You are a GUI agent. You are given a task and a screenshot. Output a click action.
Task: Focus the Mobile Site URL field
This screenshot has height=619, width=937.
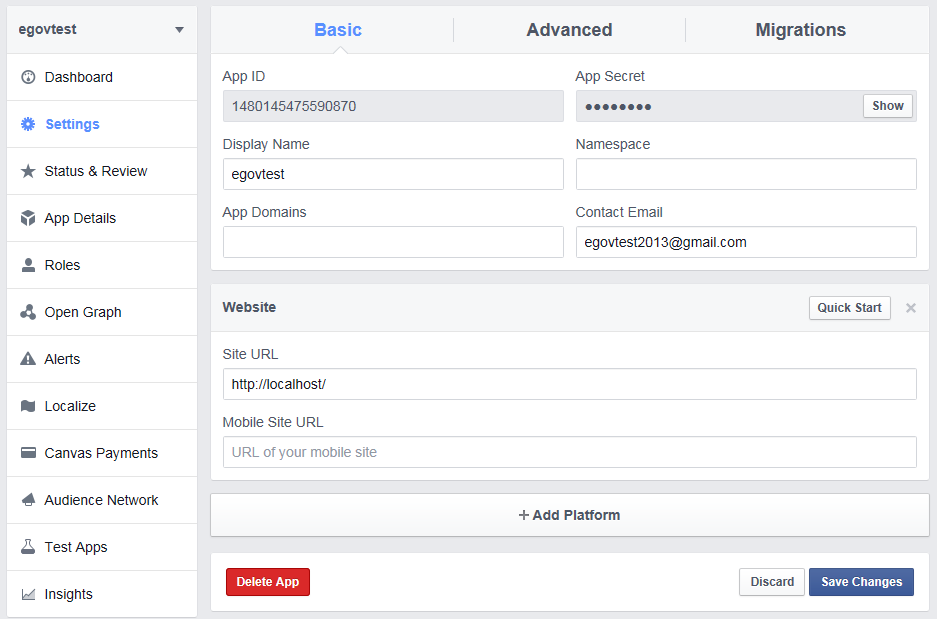point(569,452)
